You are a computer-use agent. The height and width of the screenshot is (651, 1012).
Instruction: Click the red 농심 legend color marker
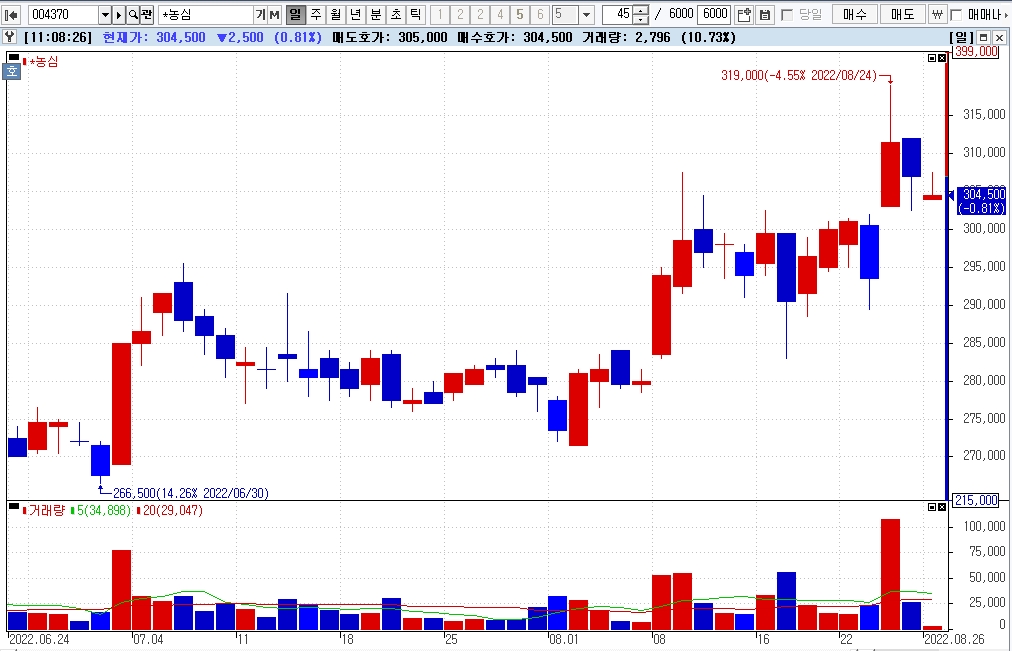pyautogui.click(x=24, y=62)
